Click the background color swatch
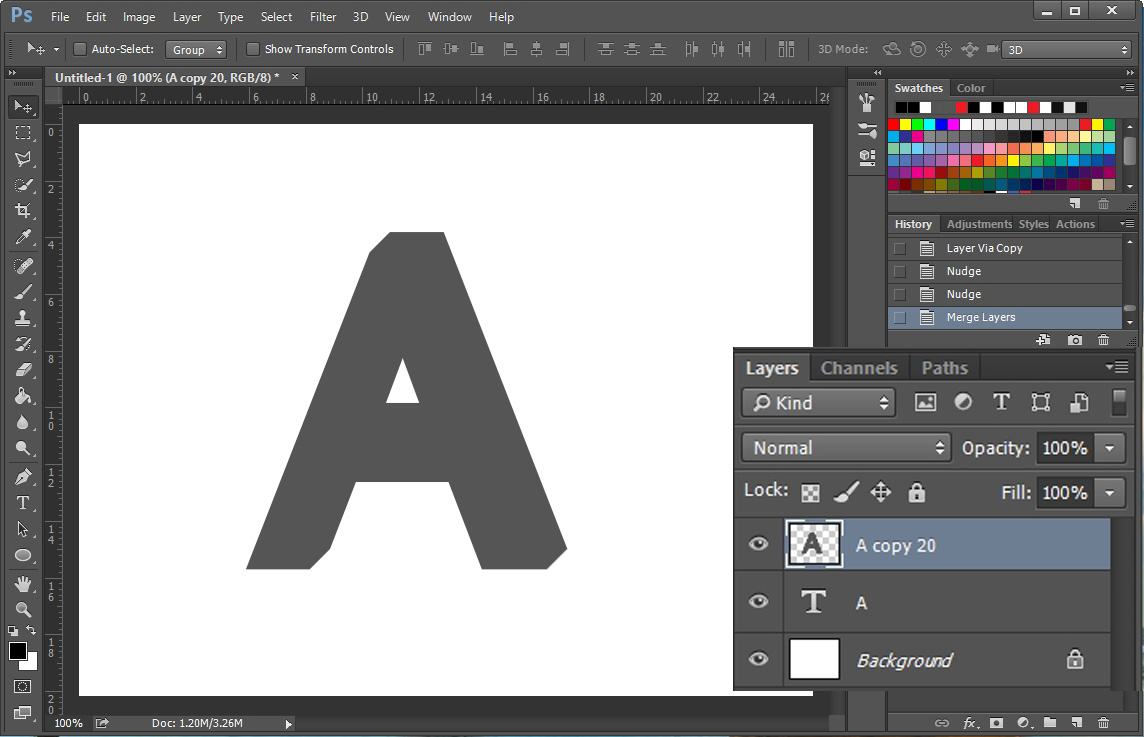This screenshot has width=1144, height=737. [x=31, y=664]
